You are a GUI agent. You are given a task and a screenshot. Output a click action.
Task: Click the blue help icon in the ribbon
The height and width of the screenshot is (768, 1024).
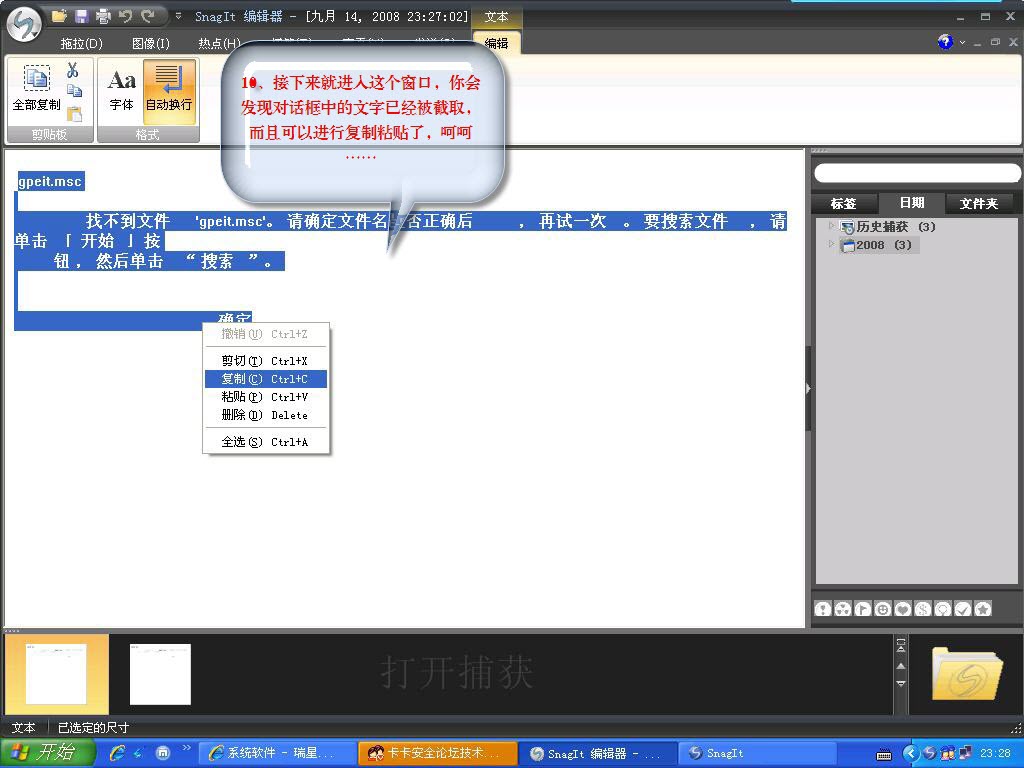(945, 42)
